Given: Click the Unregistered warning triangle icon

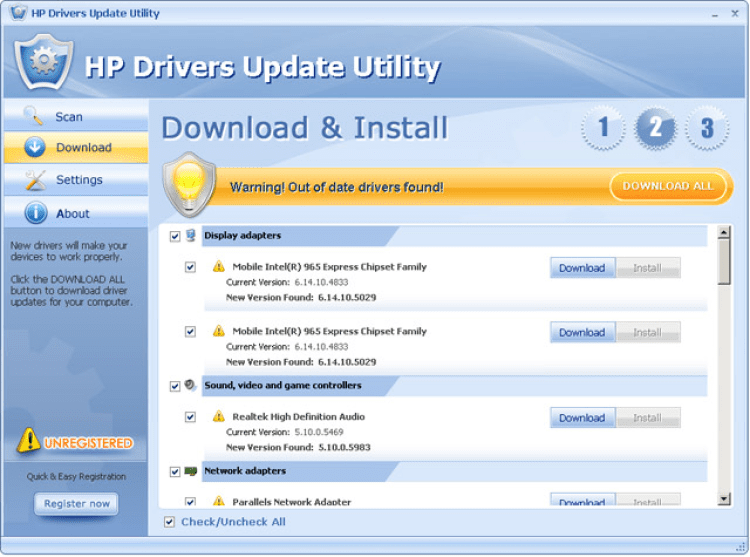Looking at the screenshot, I should (29, 440).
